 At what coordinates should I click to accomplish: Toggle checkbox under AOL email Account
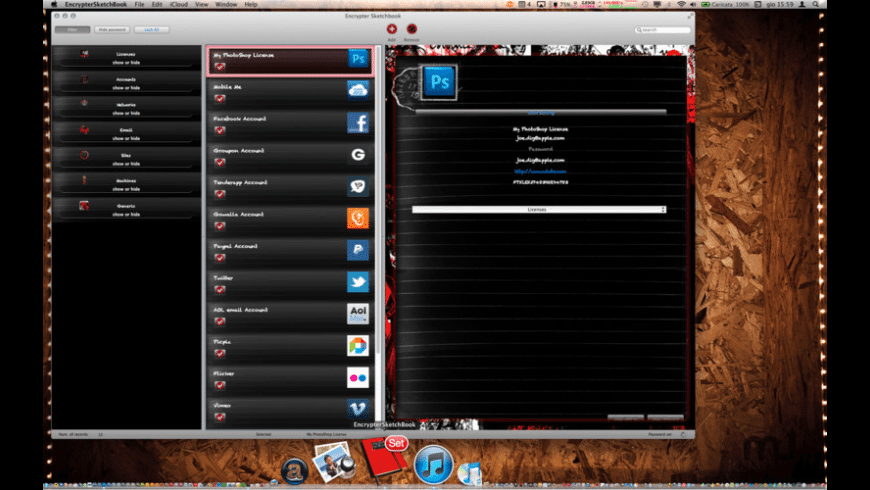[x=220, y=321]
